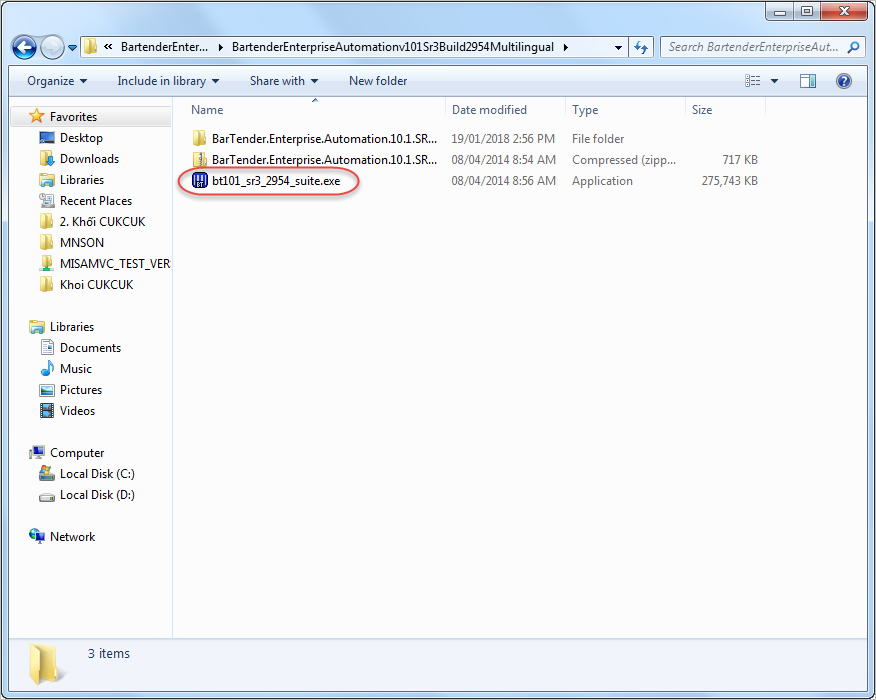876x700 pixels.
Task: Click Compressed (zipp... type cell
Action: (x=624, y=160)
